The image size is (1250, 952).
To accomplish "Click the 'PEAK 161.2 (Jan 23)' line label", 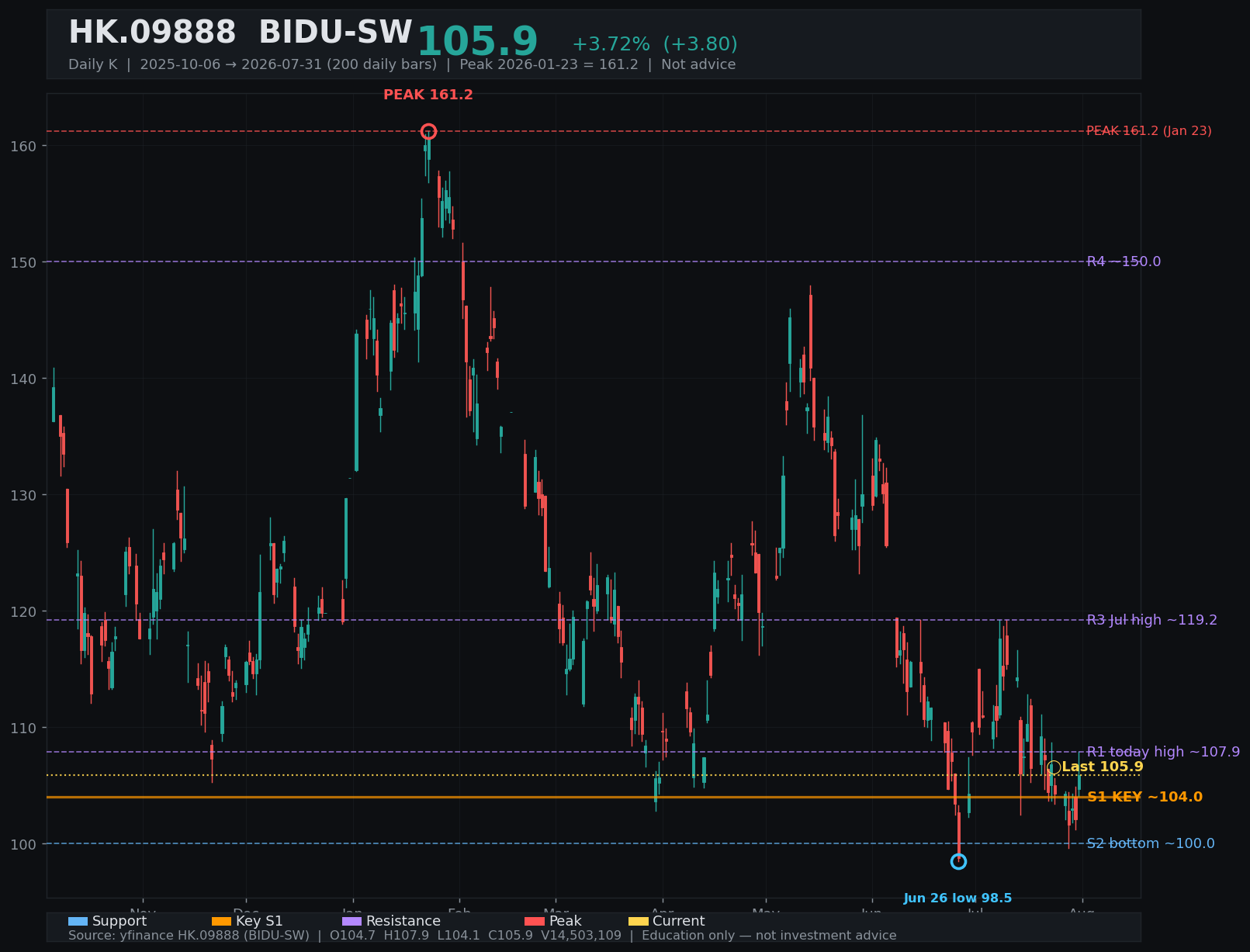I will pos(1149,131).
